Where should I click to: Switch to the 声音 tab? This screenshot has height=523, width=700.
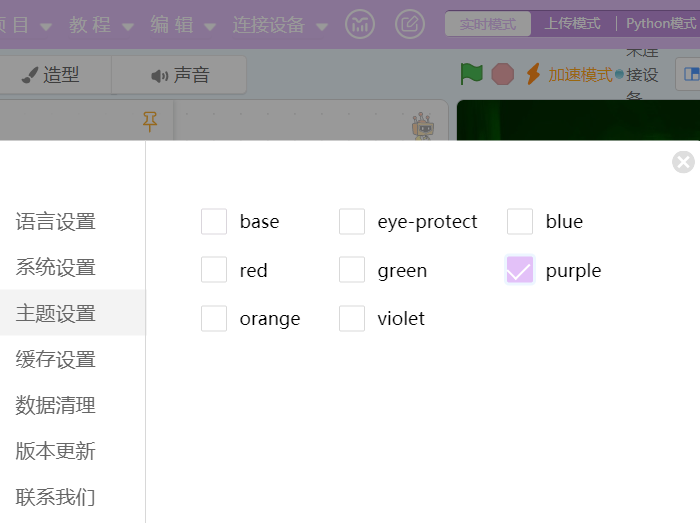click(179, 75)
